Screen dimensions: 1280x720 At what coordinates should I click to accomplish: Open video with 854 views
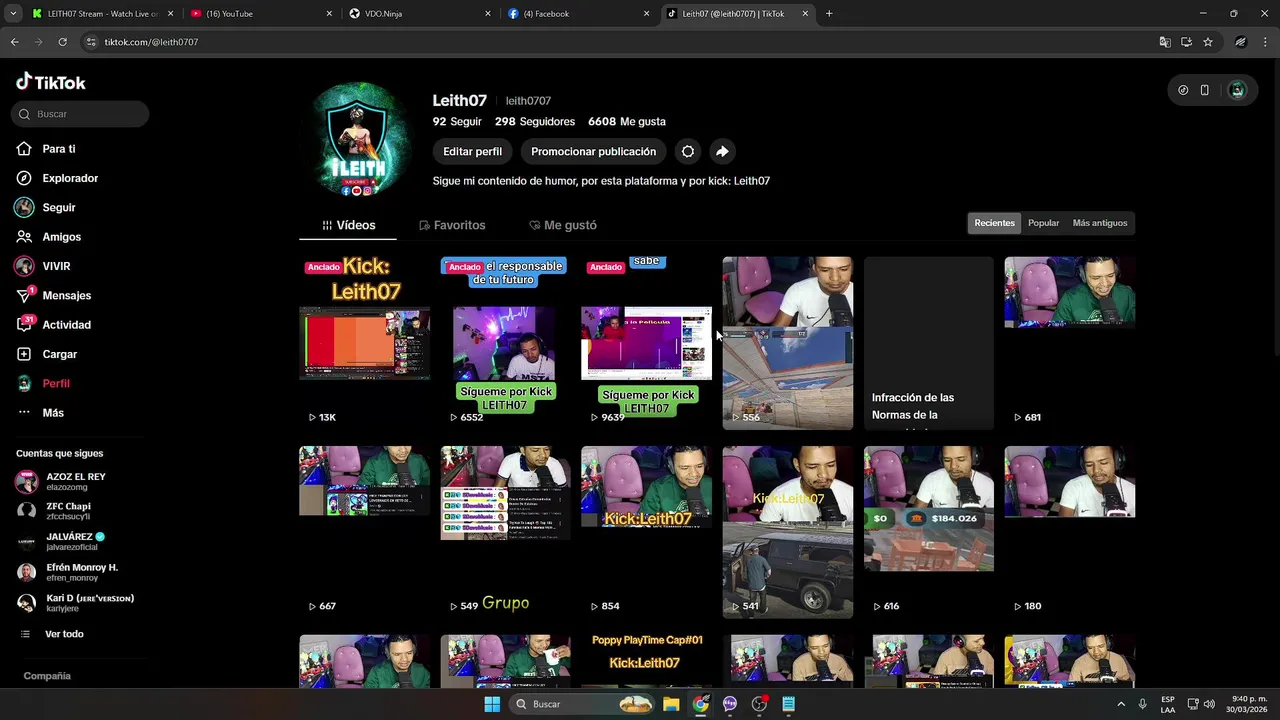[x=646, y=532]
